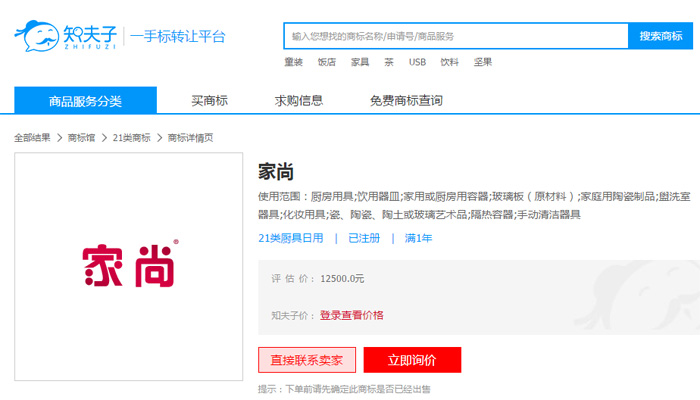Click the 21类厨具日用 tag
The image size is (700, 400).
point(291,238)
